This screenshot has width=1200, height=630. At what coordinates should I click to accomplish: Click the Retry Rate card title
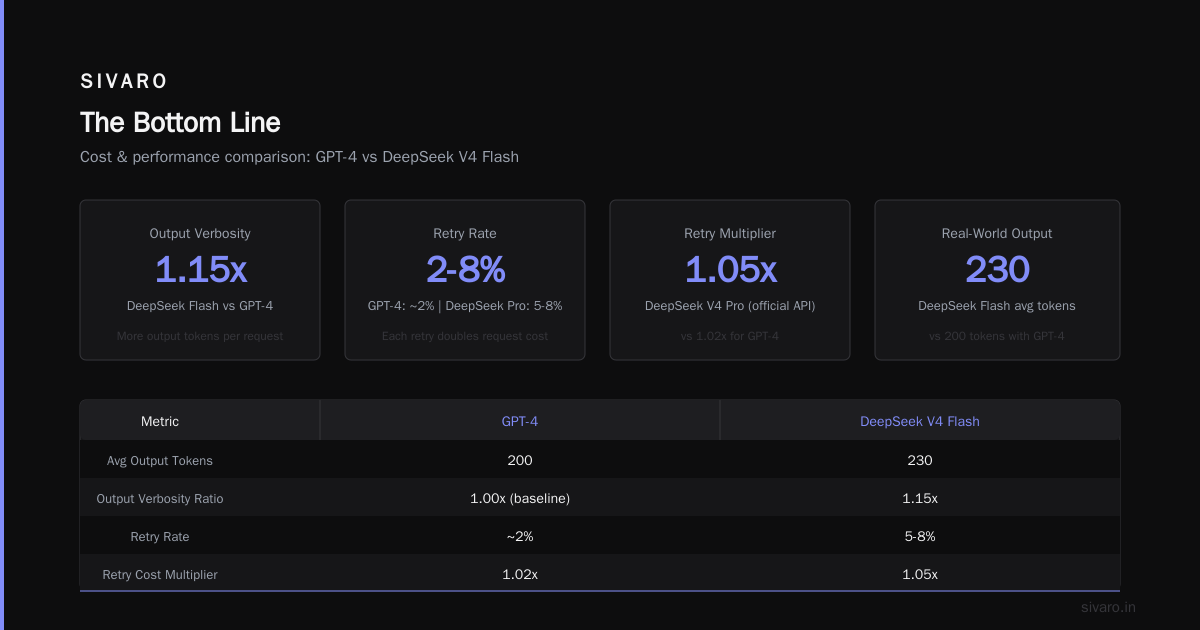[465, 233]
